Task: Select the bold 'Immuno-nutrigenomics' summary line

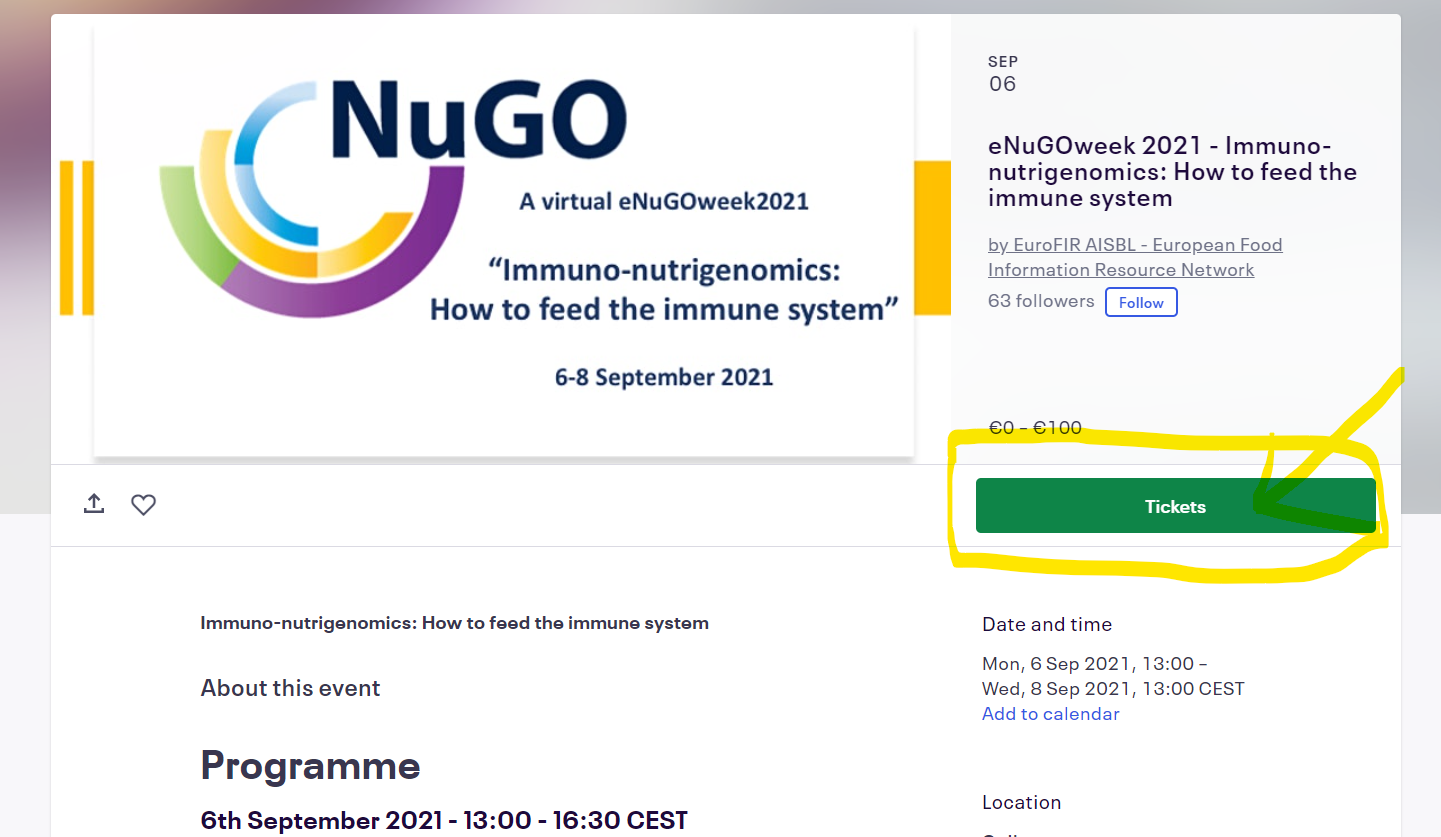Action: click(455, 623)
